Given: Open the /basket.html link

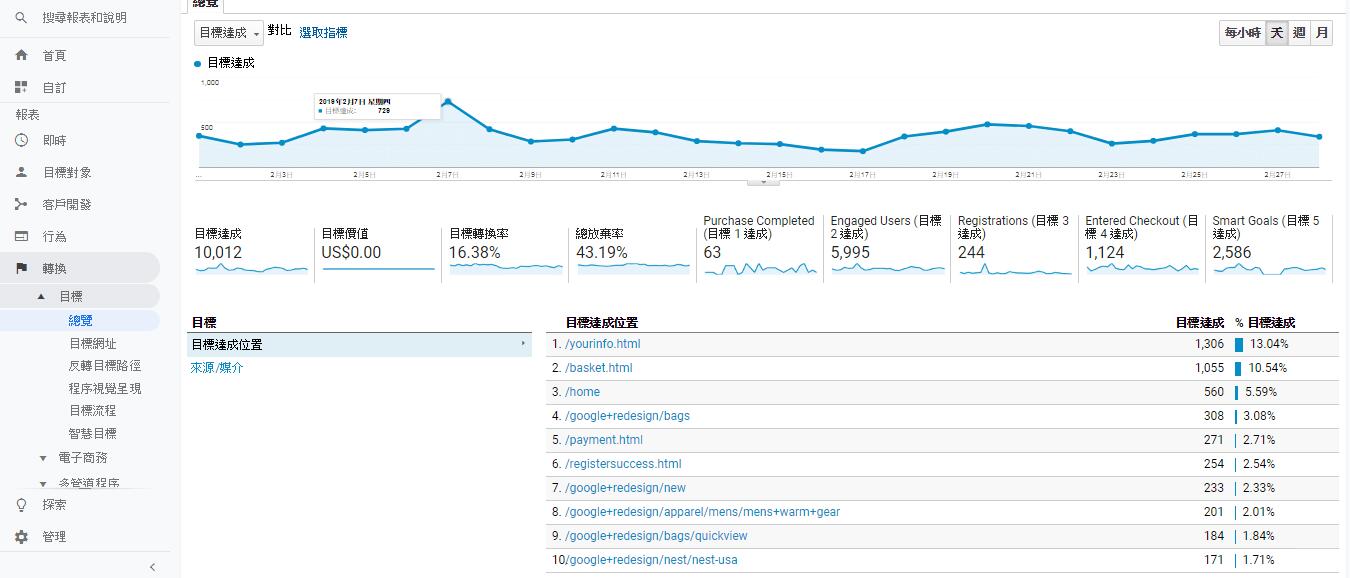Looking at the screenshot, I should [x=598, y=368].
